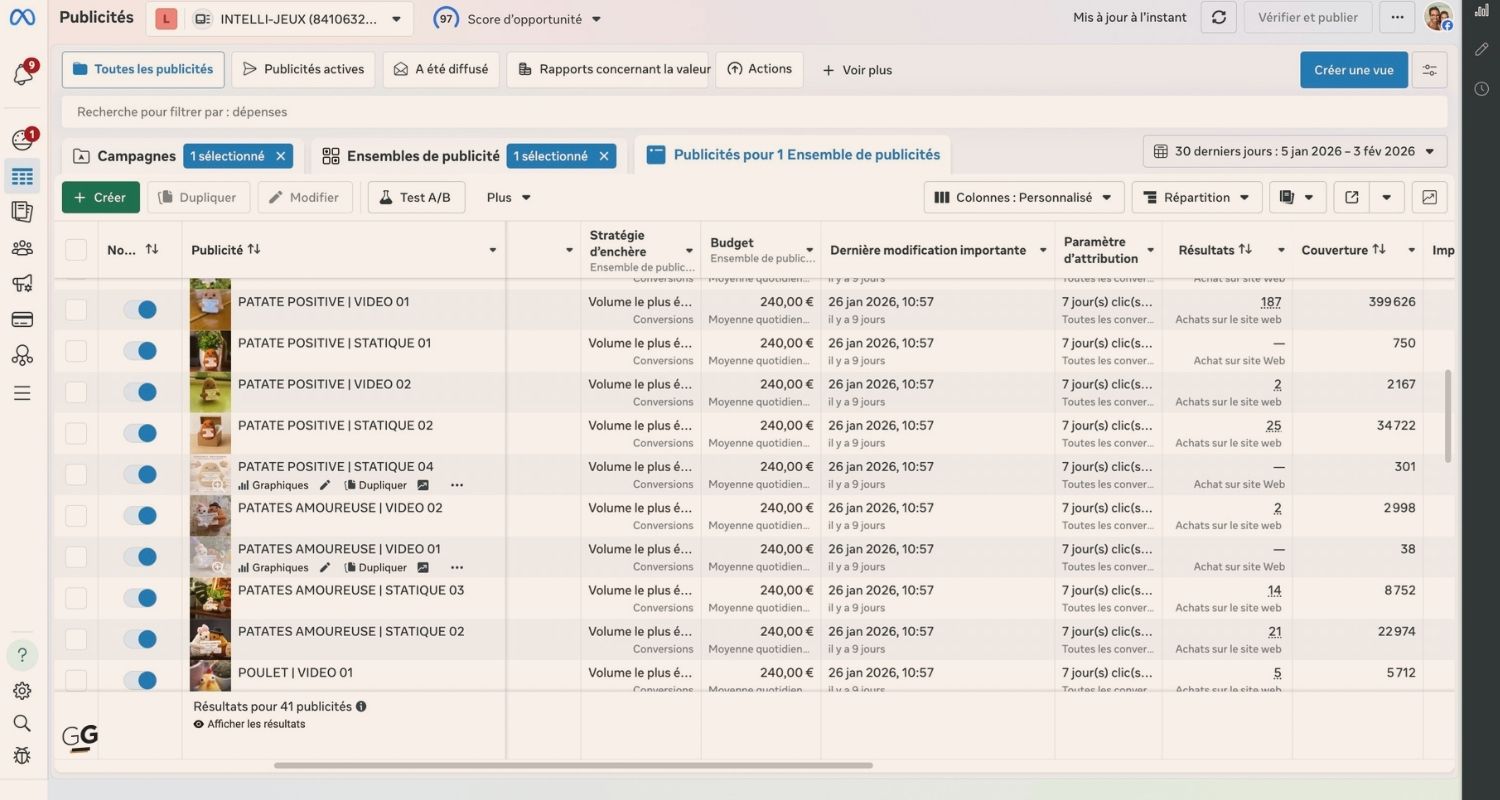Open the notifications bell icon
The width and height of the screenshot is (1500, 800).
pyautogui.click(x=22, y=75)
